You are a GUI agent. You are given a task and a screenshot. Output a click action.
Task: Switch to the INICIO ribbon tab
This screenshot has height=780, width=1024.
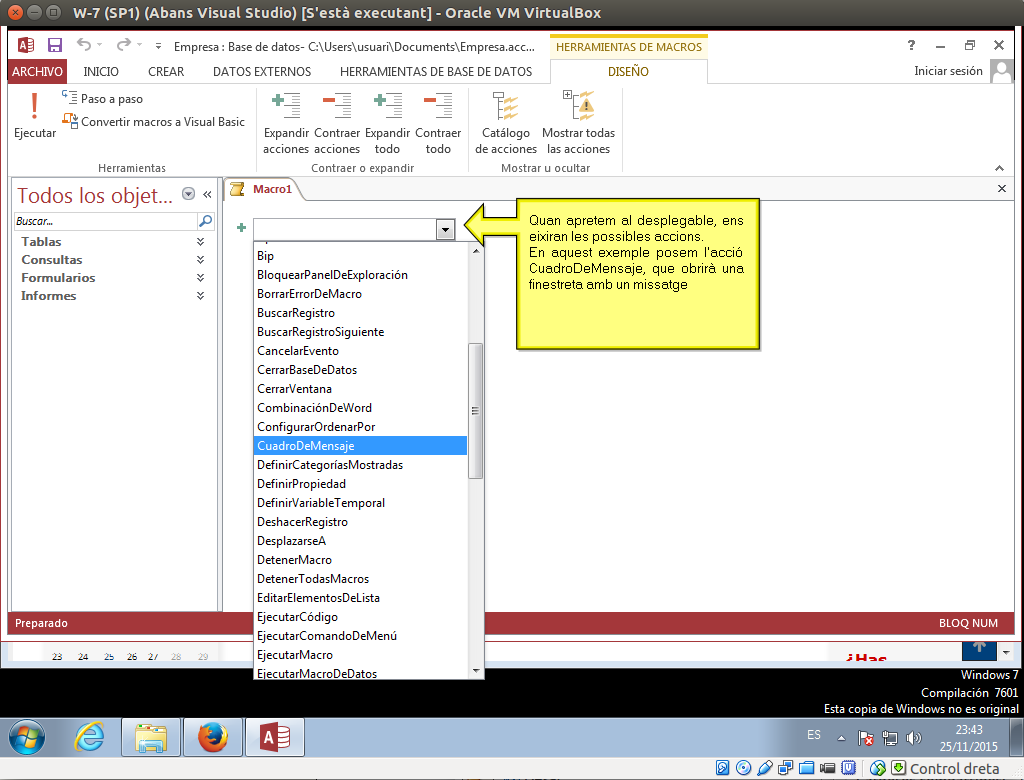[101, 71]
